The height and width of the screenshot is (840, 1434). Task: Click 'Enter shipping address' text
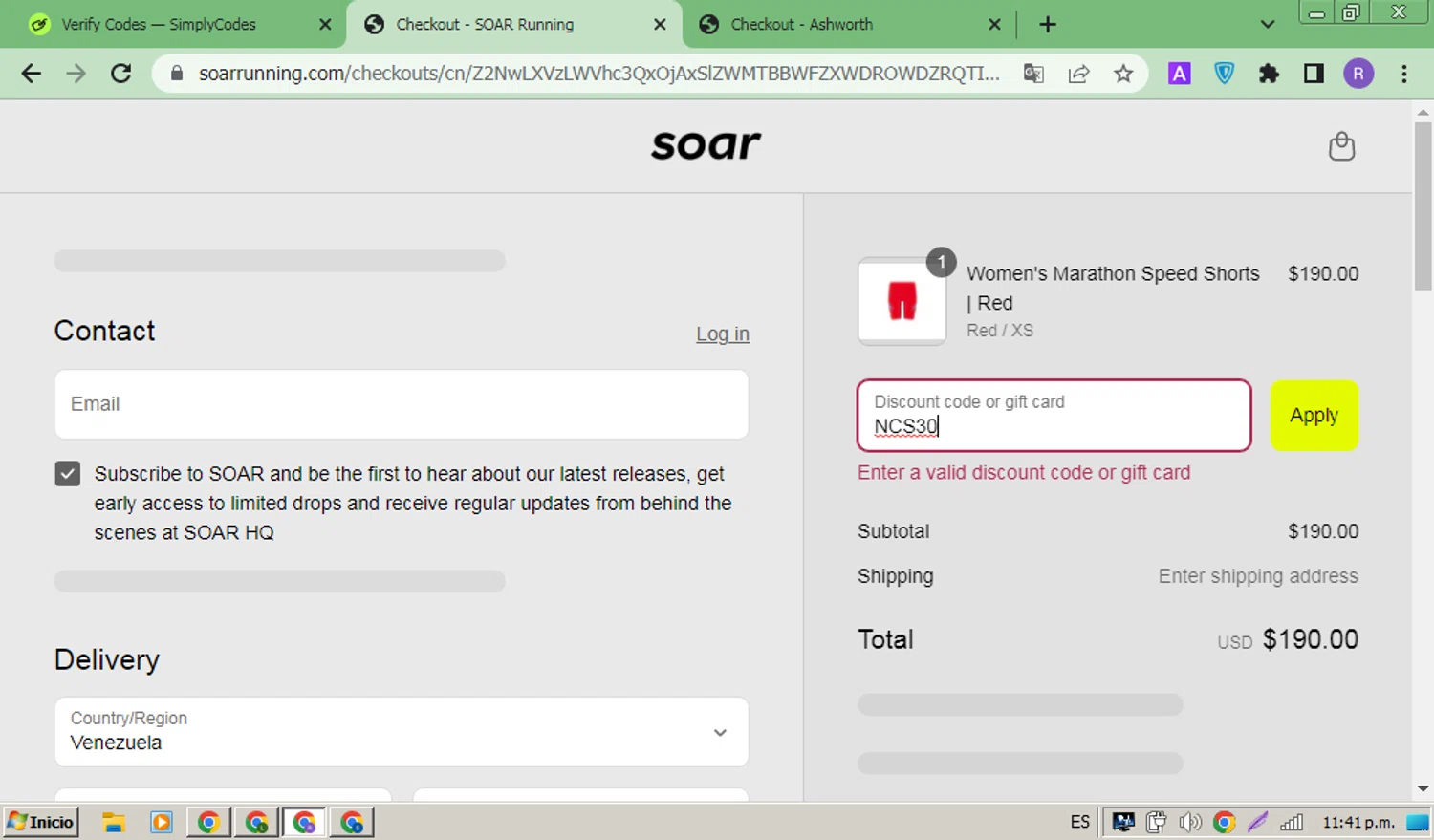click(1258, 576)
